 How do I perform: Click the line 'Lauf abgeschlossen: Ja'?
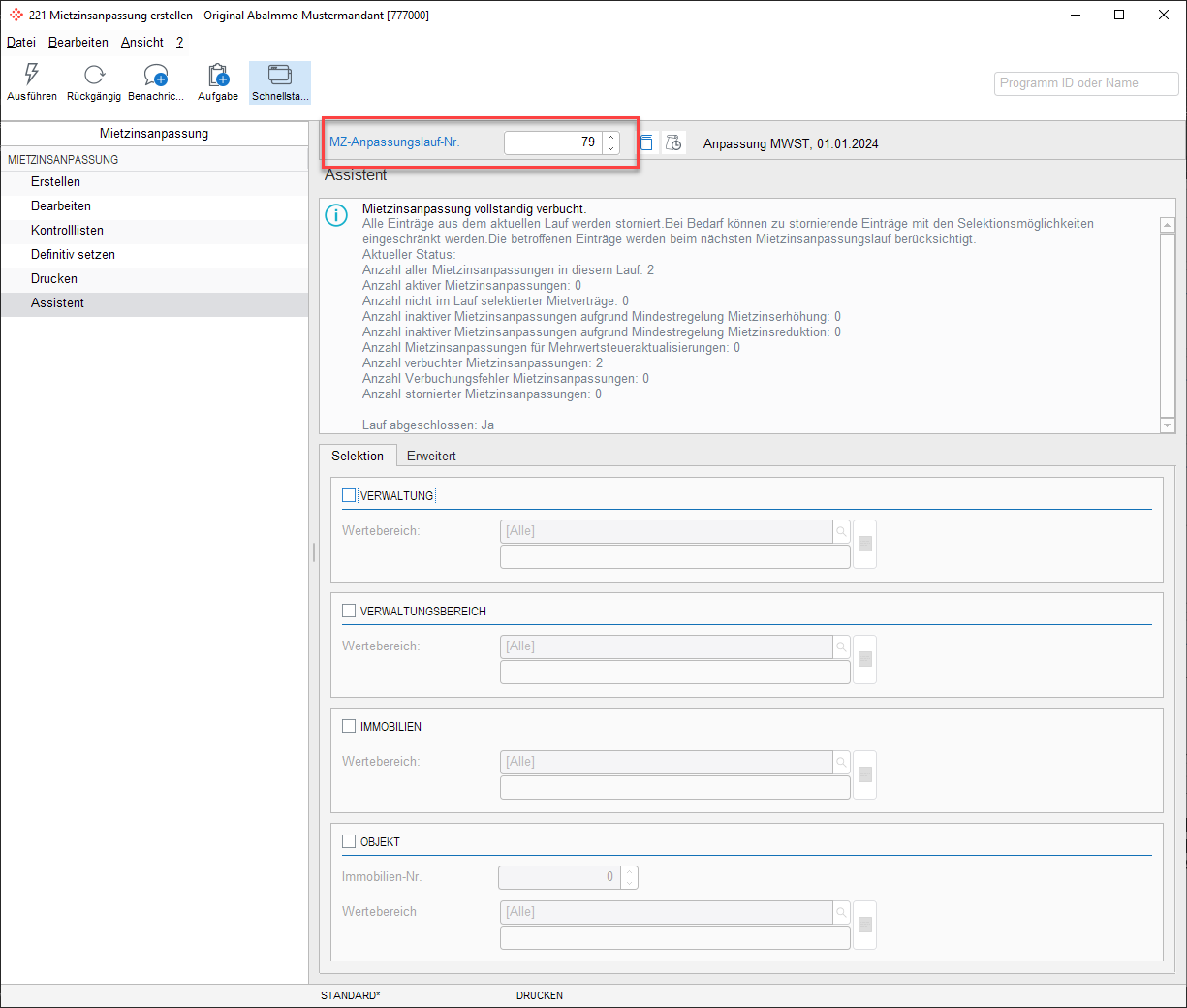[x=428, y=425]
